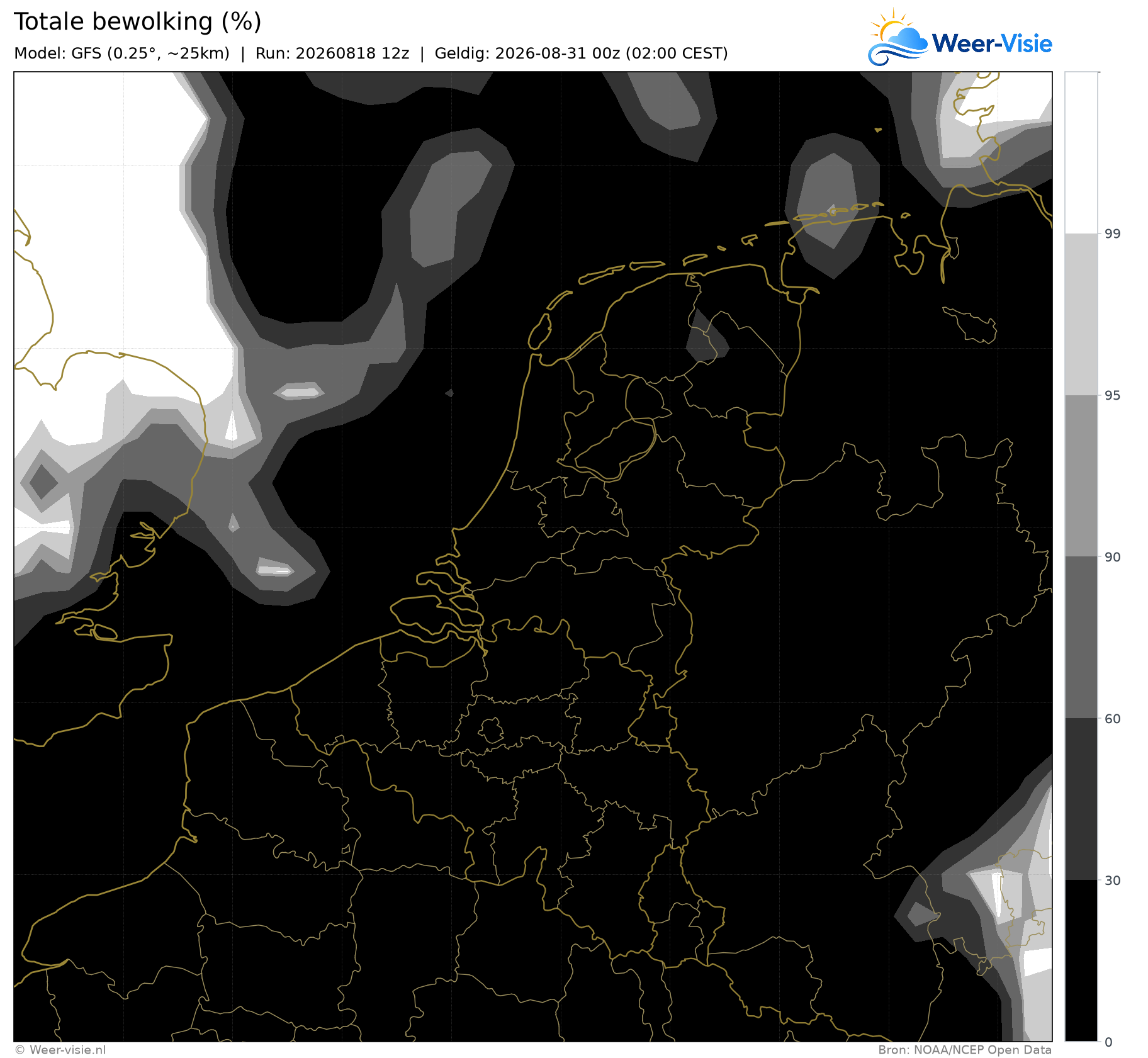This screenshot has height=1058, width=1148.
Task: Click the Weer-Visie brand name text
Action: [x=992, y=43]
